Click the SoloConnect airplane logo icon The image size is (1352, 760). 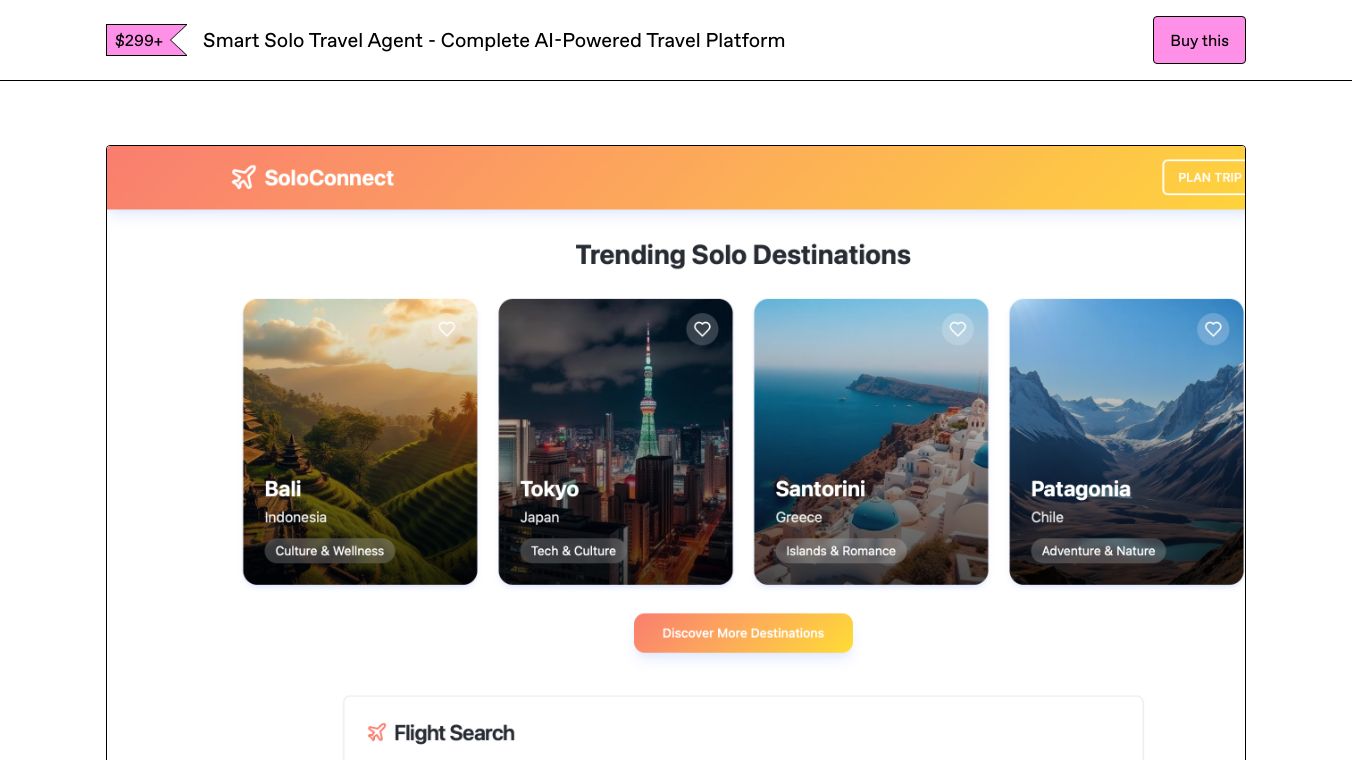(243, 178)
